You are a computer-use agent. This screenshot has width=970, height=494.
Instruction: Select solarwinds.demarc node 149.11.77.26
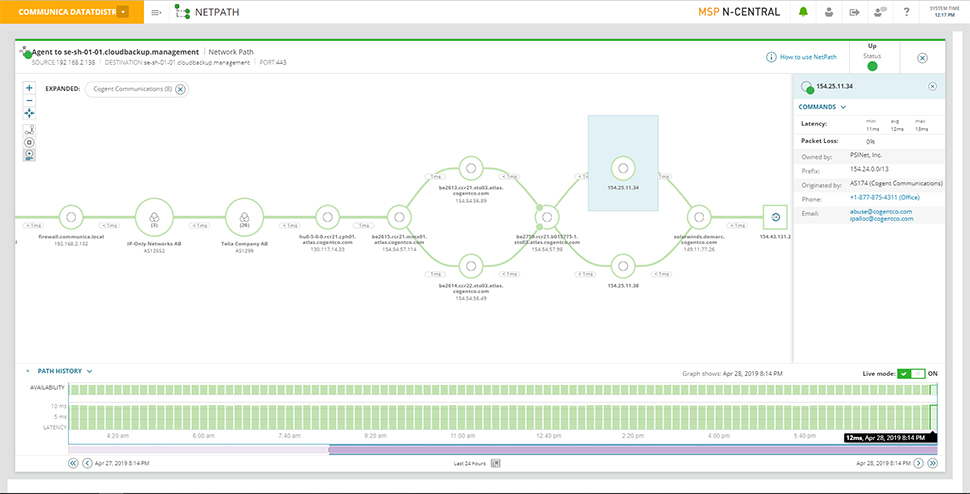click(x=698, y=217)
